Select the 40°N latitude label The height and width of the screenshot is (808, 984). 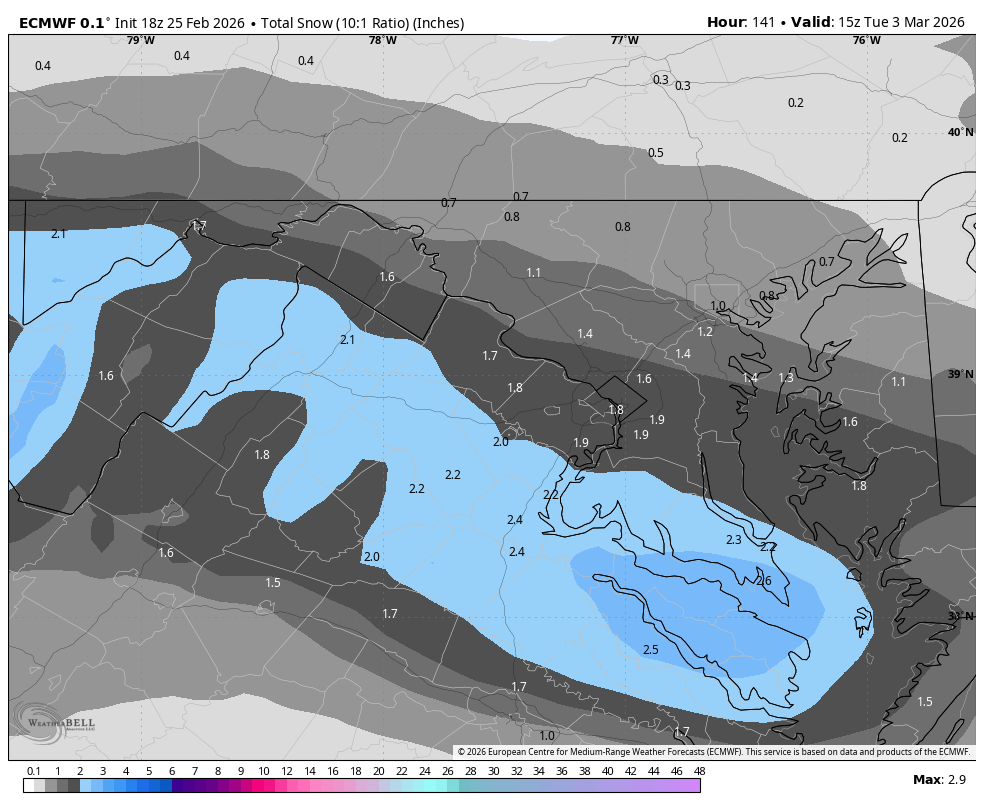[960, 133]
